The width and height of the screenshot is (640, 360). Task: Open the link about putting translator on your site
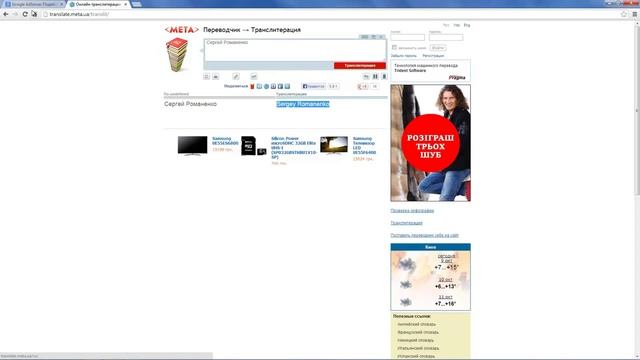click(x=424, y=235)
